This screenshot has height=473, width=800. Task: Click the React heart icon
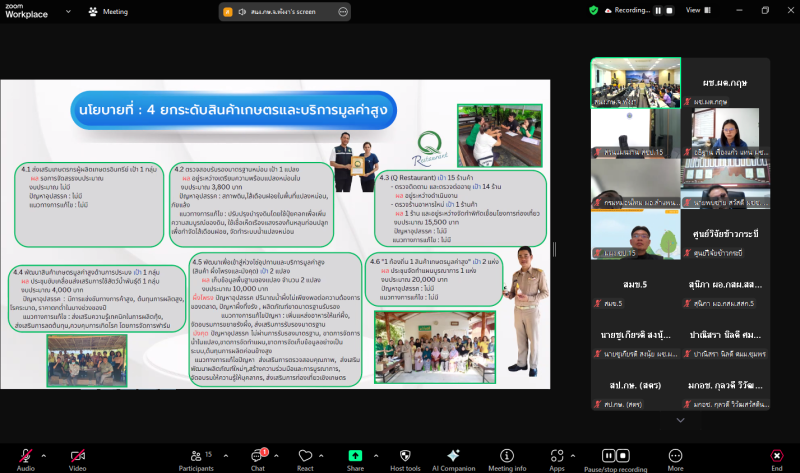point(305,454)
